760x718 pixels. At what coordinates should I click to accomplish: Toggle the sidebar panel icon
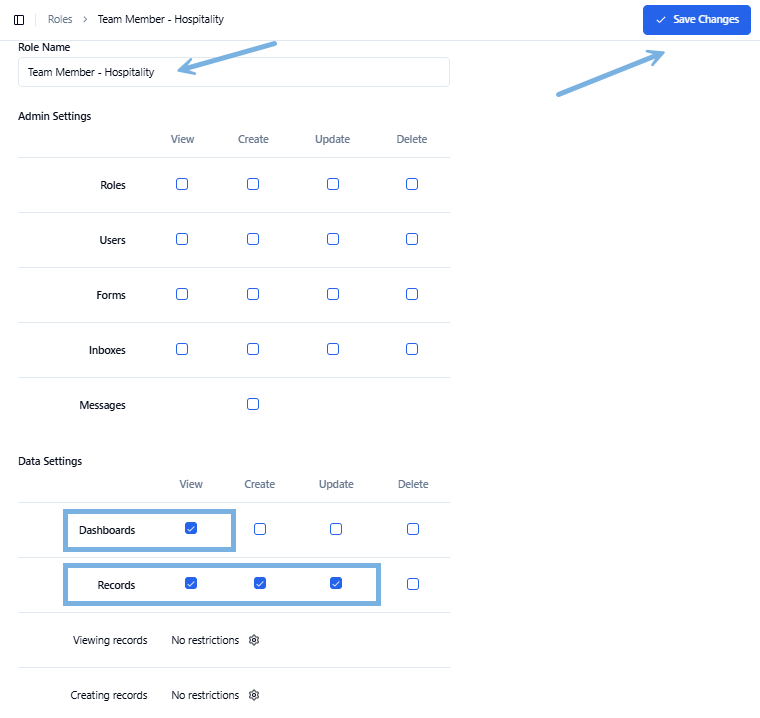pos(19,20)
